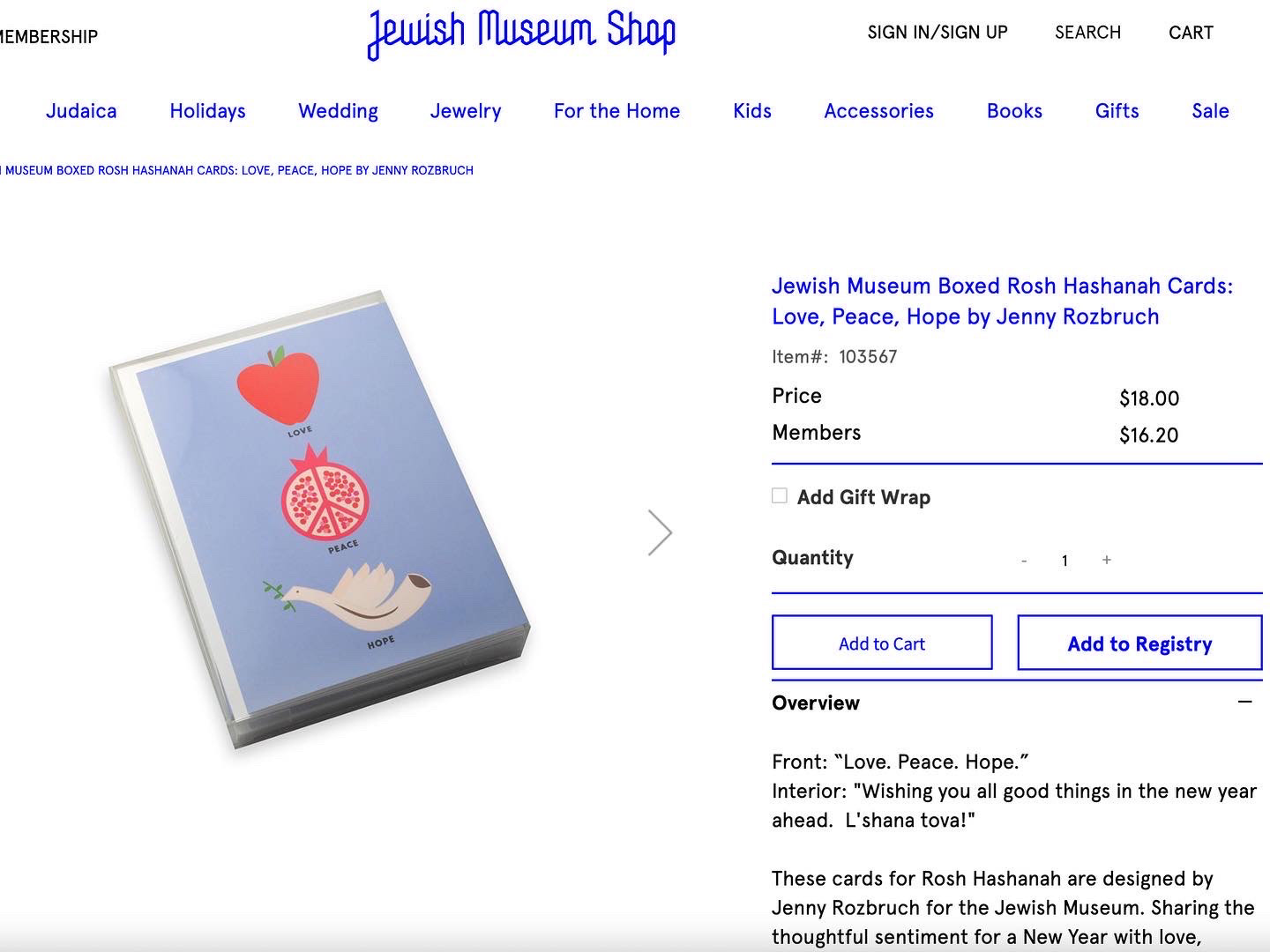The height and width of the screenshot is (952, 1270).
Task: Increase quantity with plus button
Action: 1106,560
